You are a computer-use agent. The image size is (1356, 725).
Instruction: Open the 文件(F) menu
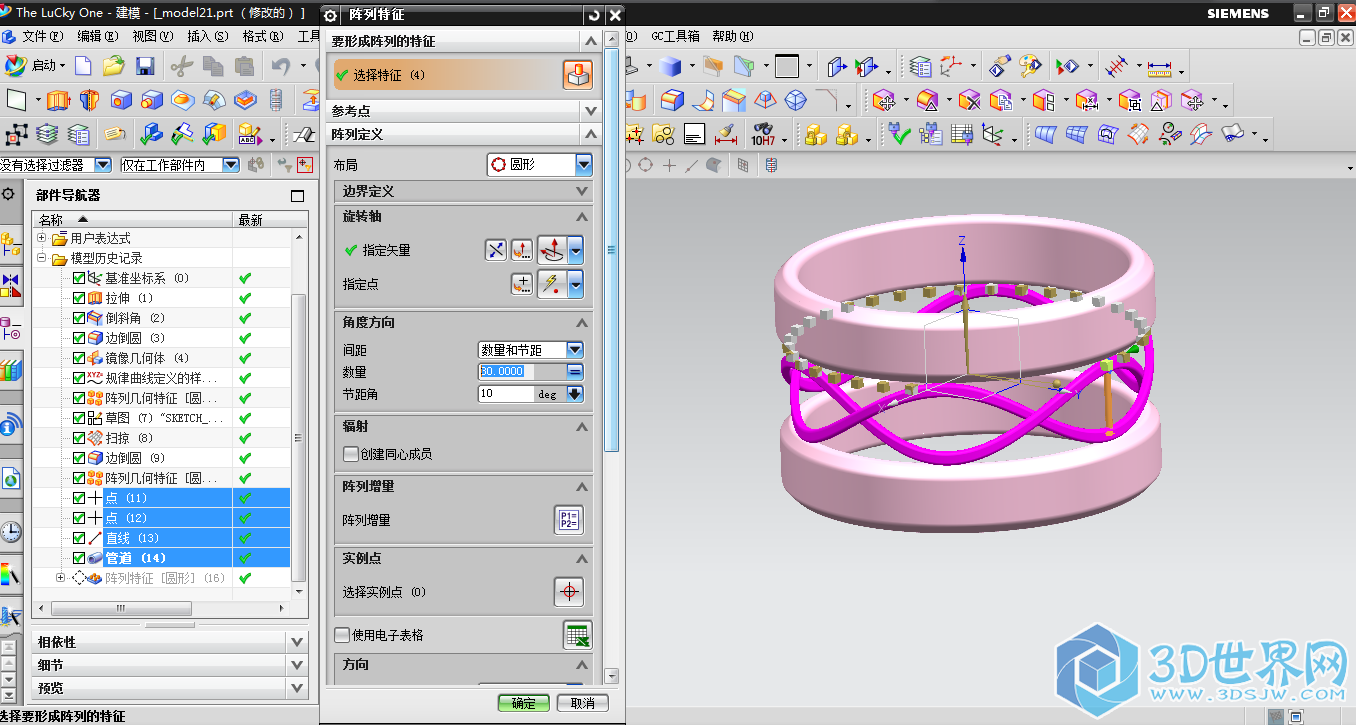pos(42,36)
